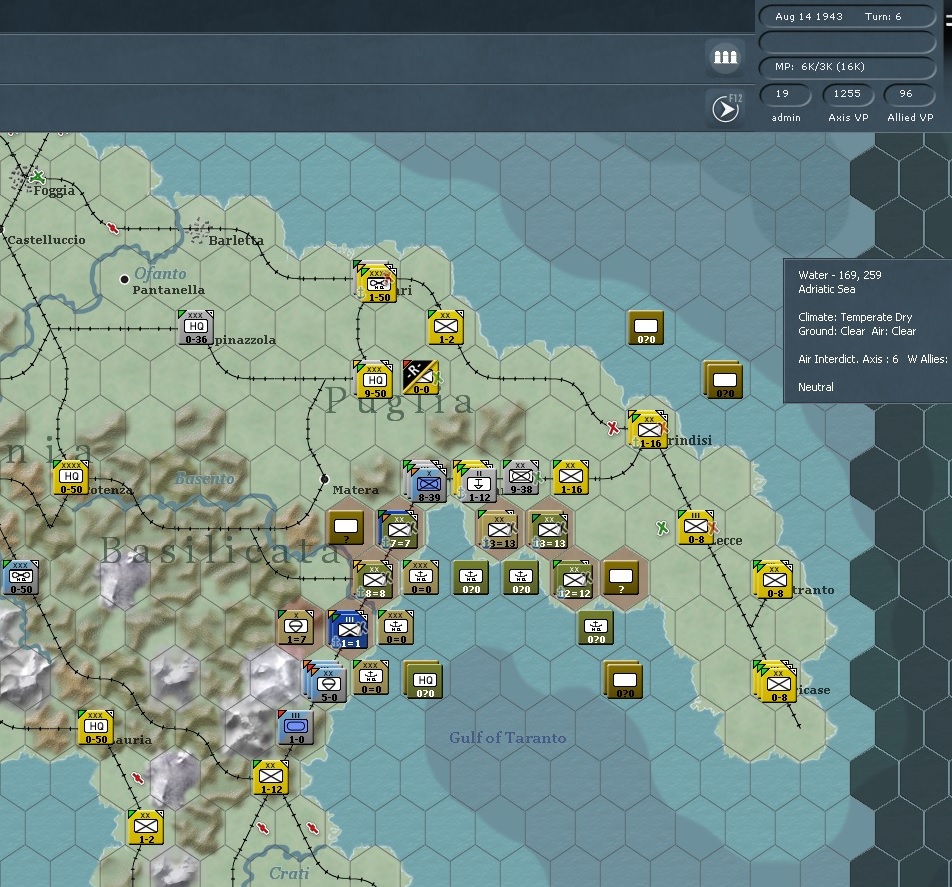The image size is (952, 887).
Task: Select the blue 1-0 armored unit counter
Action: pos(296,727)
